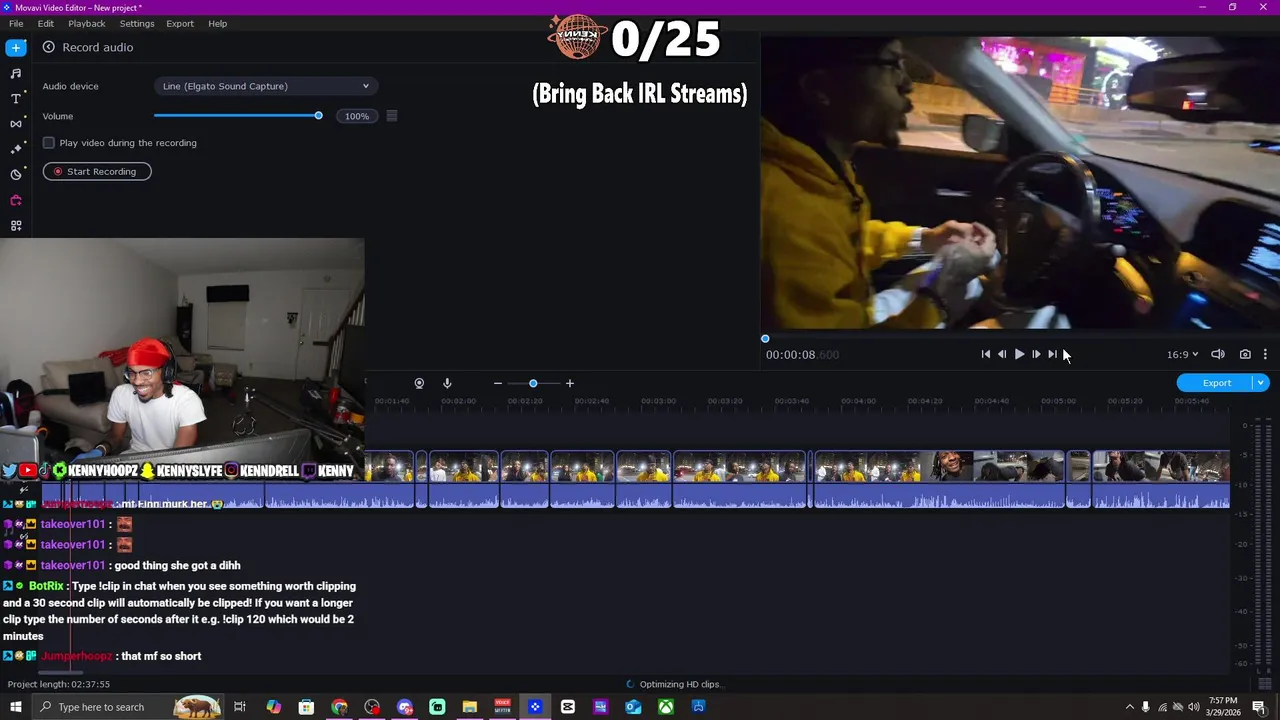Open player more options three dots
The height and width of the screenshot is (720, 1280).
[1265, 354]
